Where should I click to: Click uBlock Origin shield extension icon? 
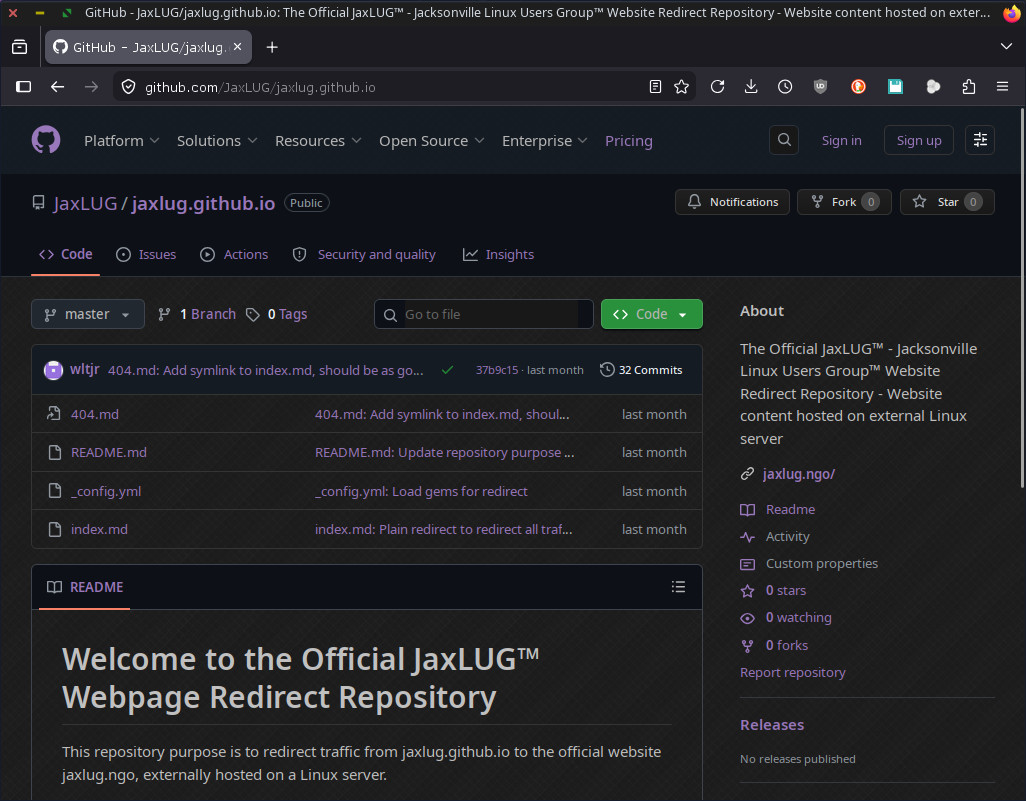820,87
